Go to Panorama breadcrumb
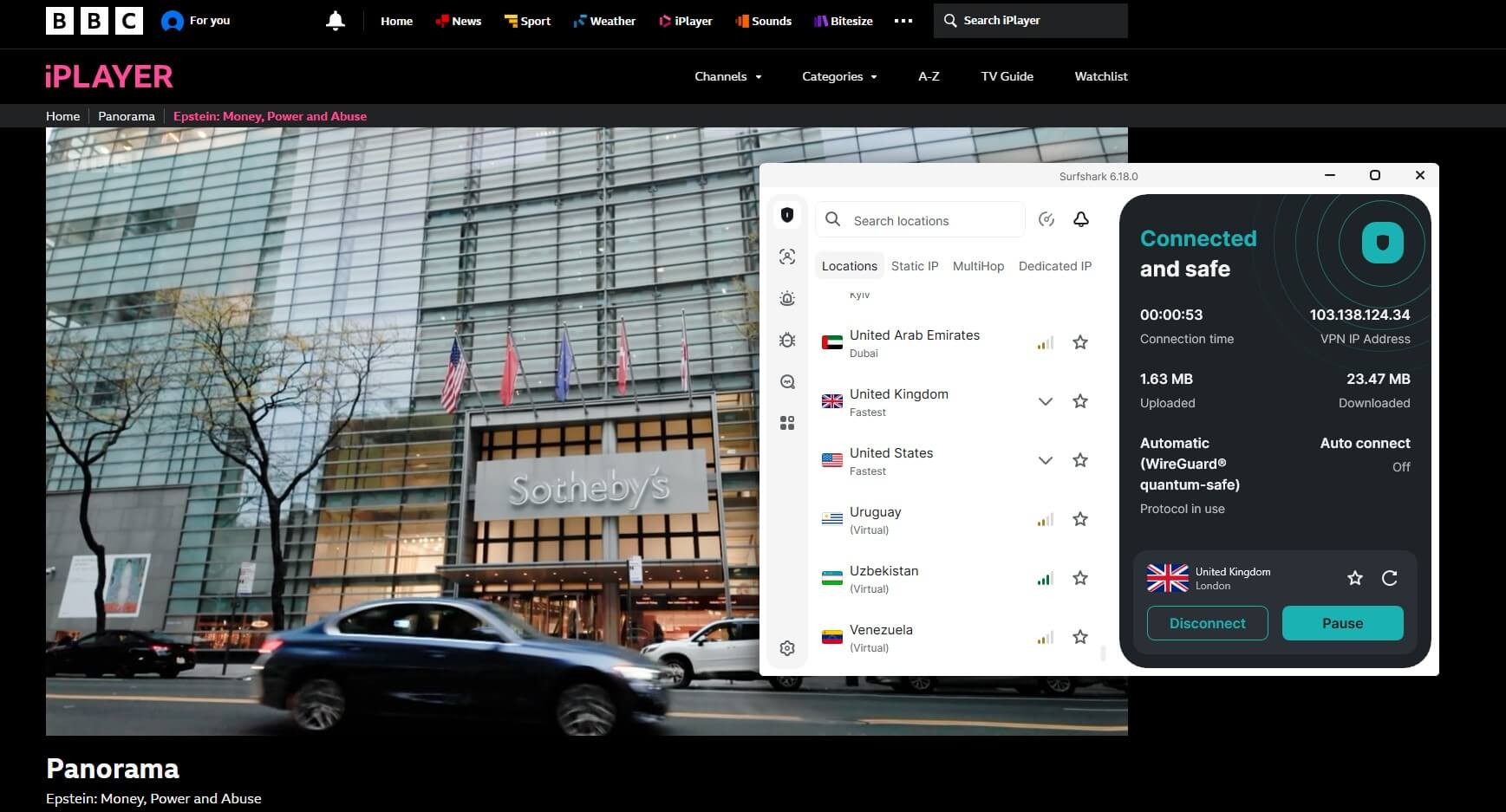The image size is (1506, 812). [127, 116]
